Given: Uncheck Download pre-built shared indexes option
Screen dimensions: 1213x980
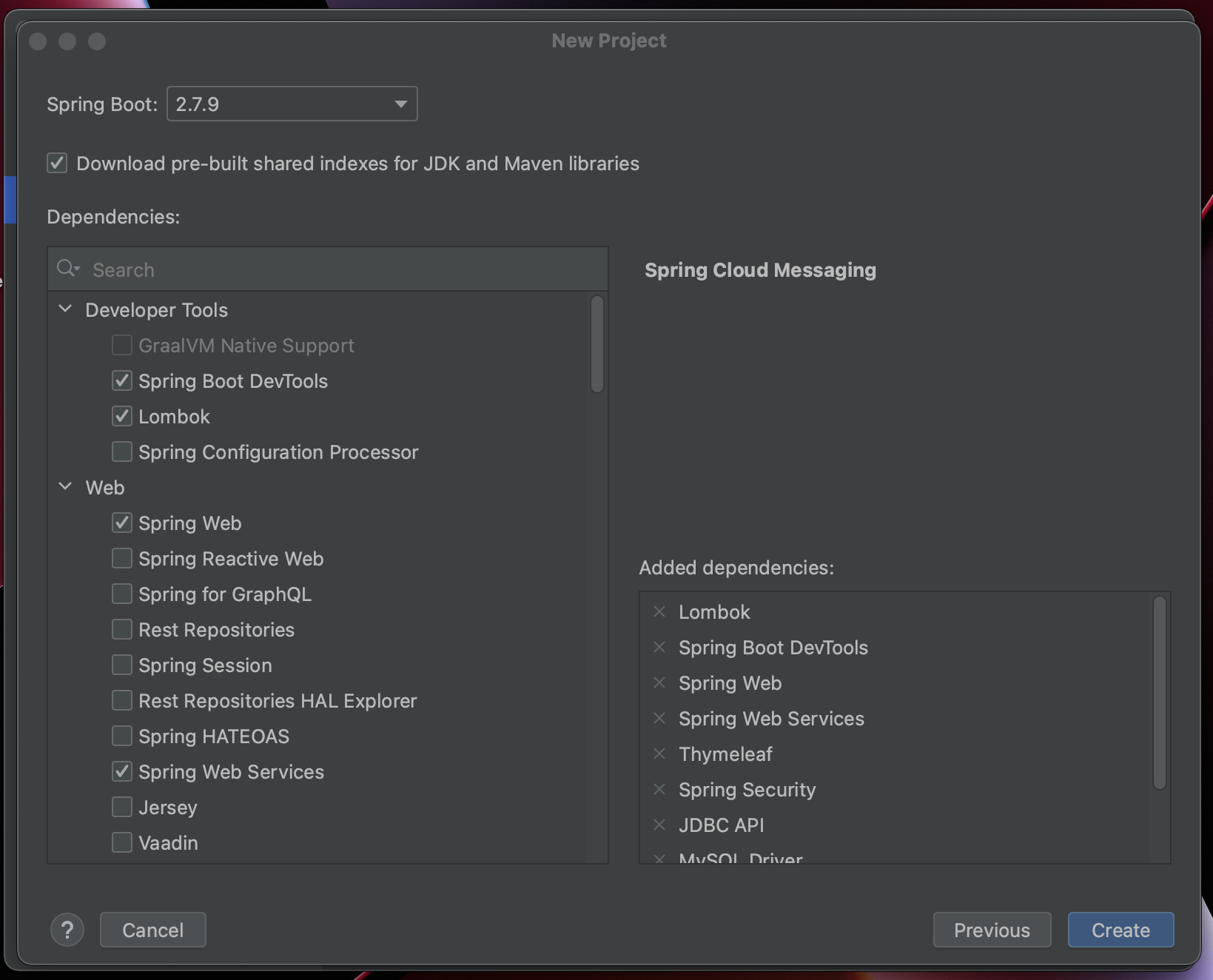Looking at the screenshot, I should [x=57, y=163].
